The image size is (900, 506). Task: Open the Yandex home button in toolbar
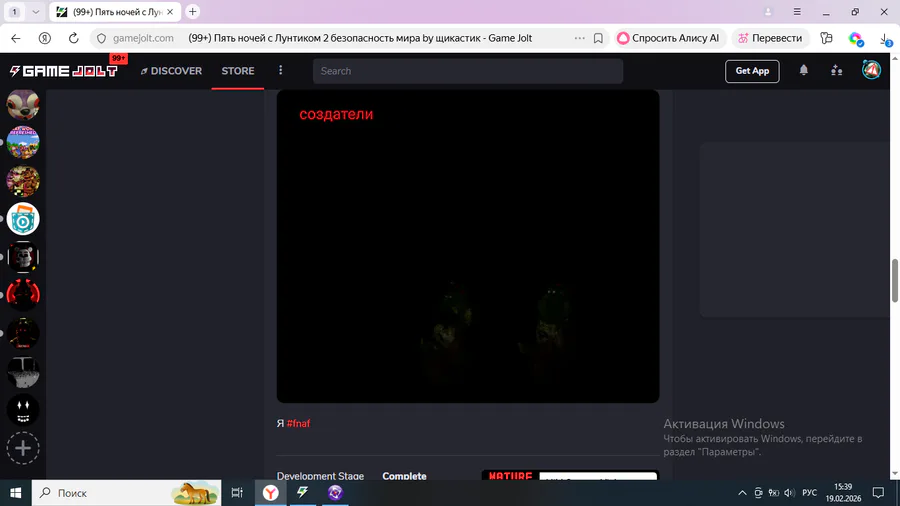[x=45, y=38]
